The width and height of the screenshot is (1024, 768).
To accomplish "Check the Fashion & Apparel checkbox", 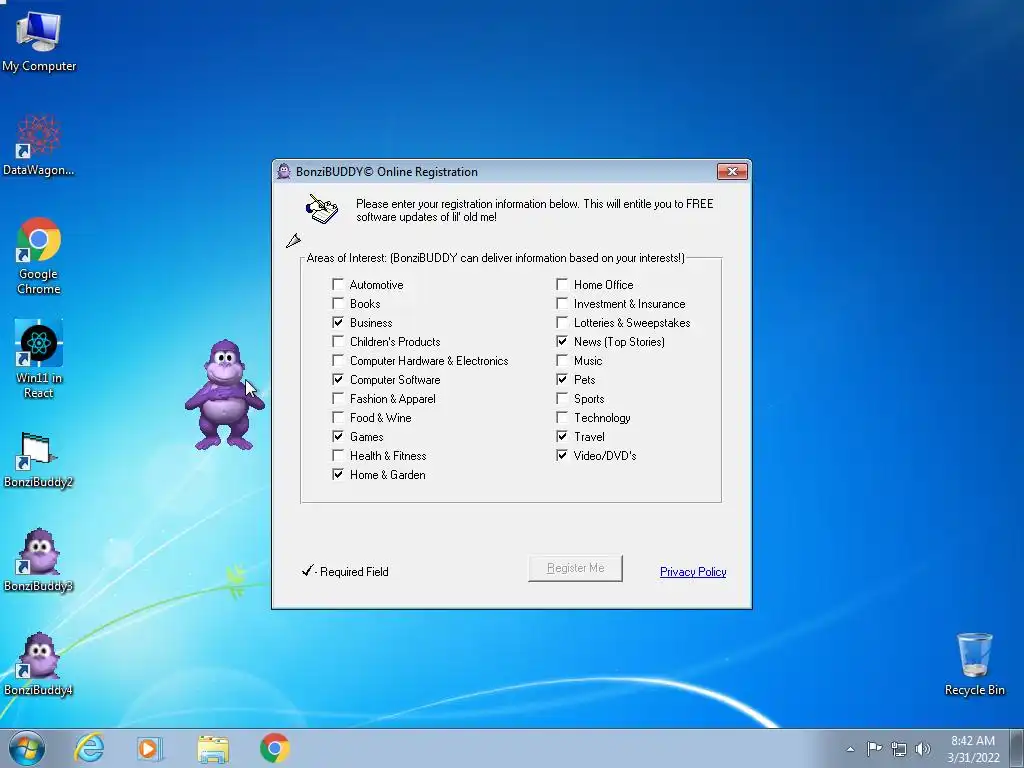I will (338, 398).
